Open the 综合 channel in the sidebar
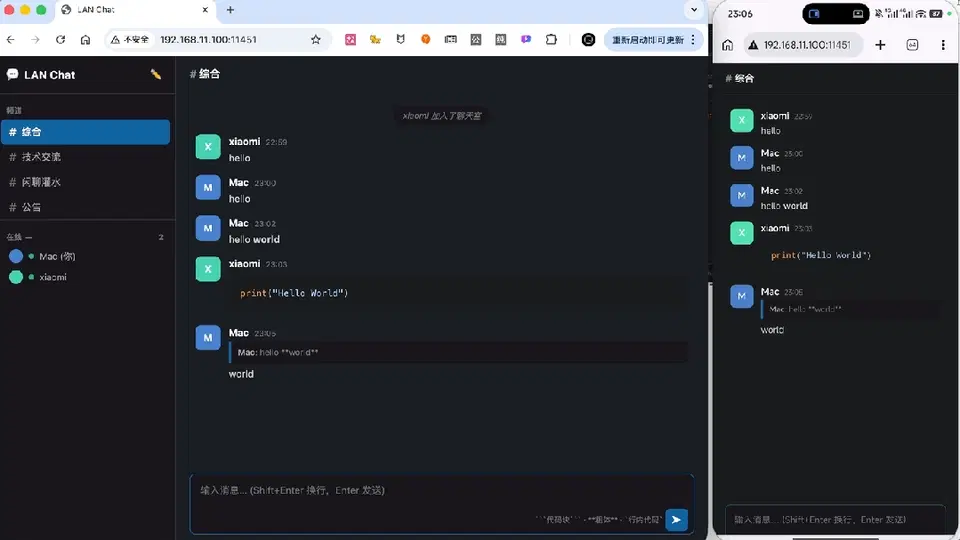Screen dimensions: 960x540 click(86, 132)
